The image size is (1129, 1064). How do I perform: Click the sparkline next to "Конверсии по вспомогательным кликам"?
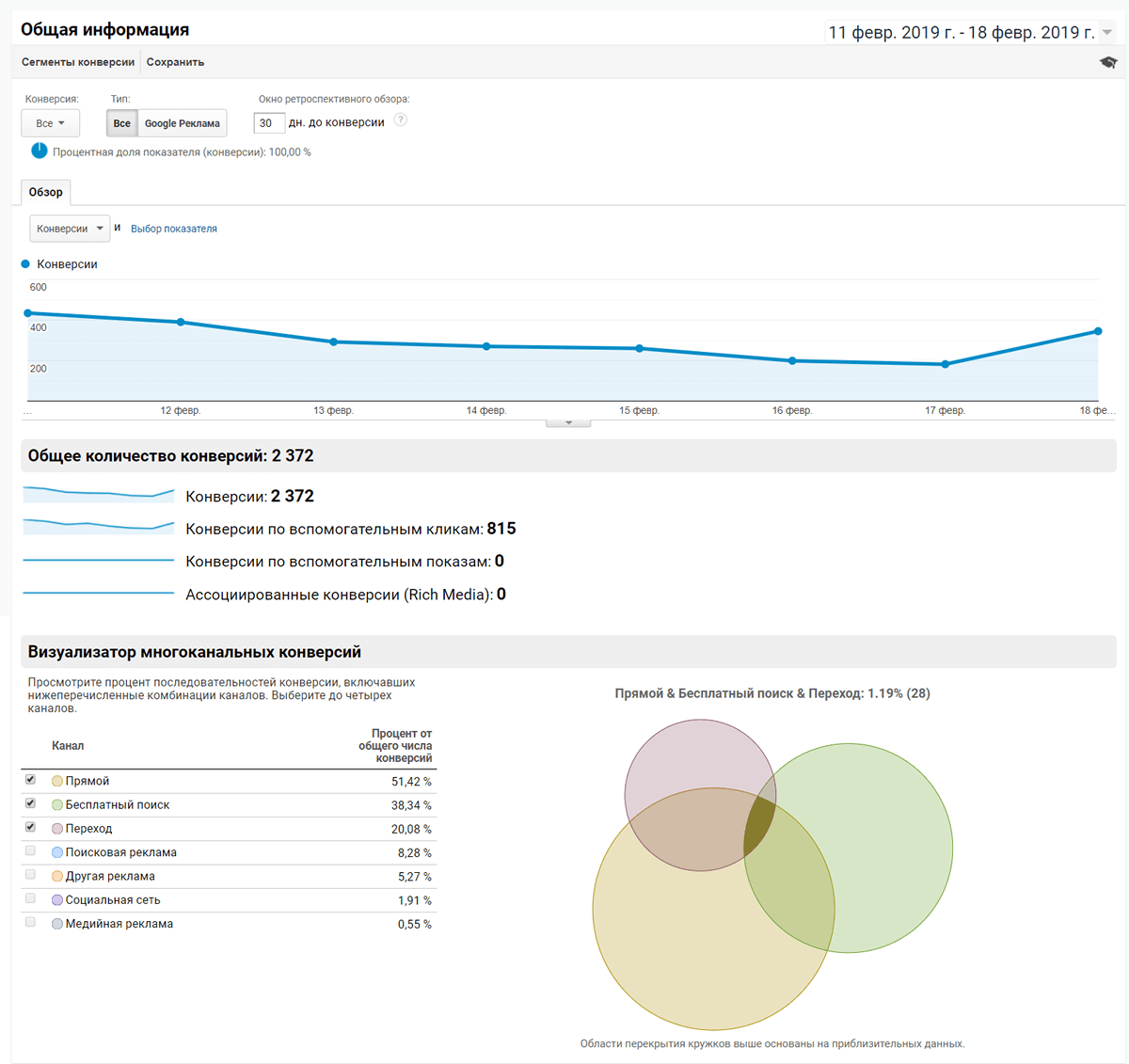click(97, 527)
